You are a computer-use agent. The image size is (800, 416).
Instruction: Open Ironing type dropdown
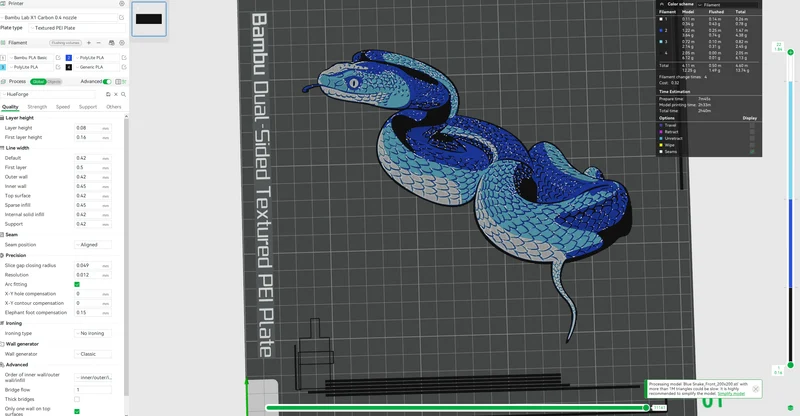93,333
